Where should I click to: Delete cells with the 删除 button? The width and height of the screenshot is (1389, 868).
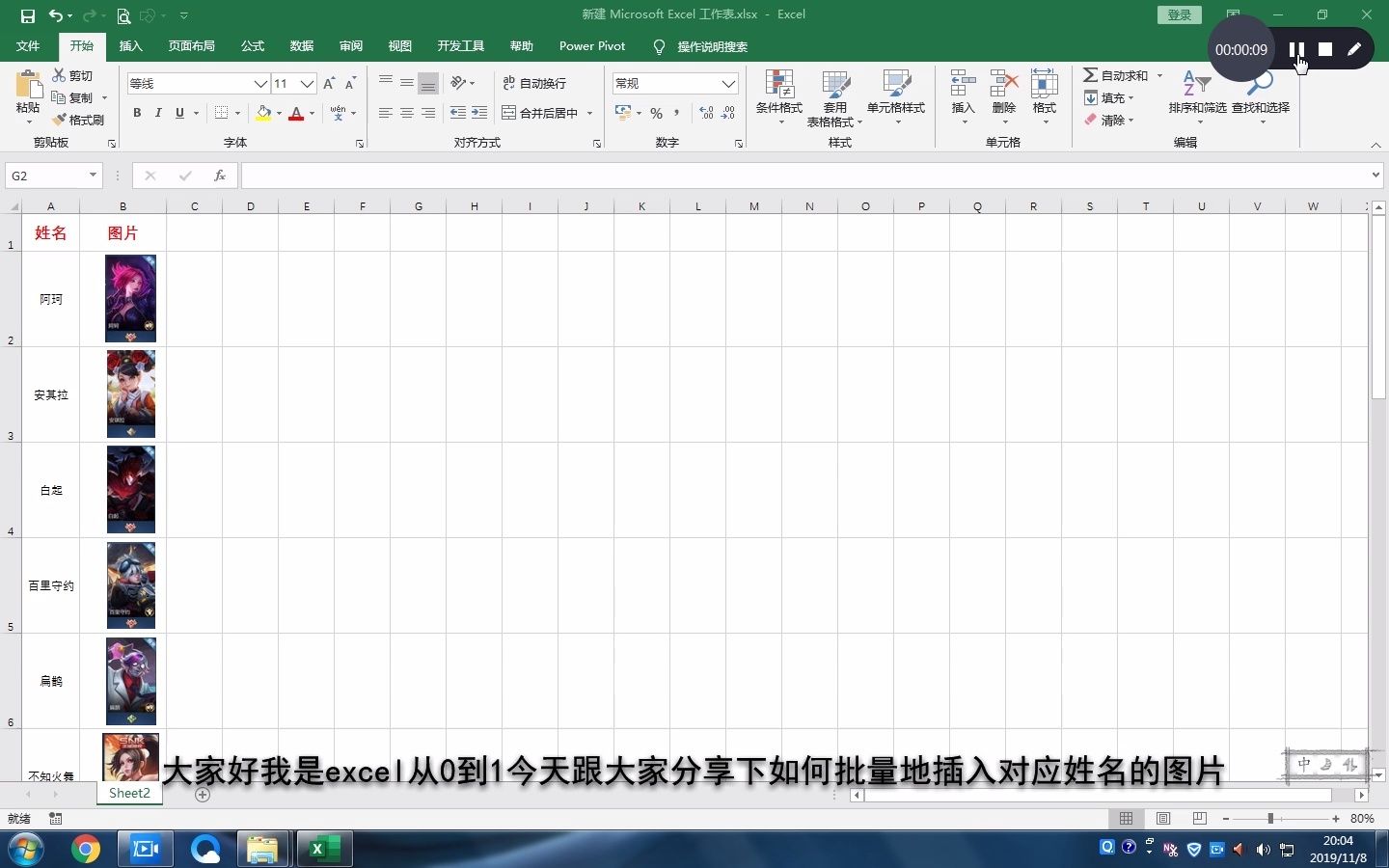tap(1004, 96)
